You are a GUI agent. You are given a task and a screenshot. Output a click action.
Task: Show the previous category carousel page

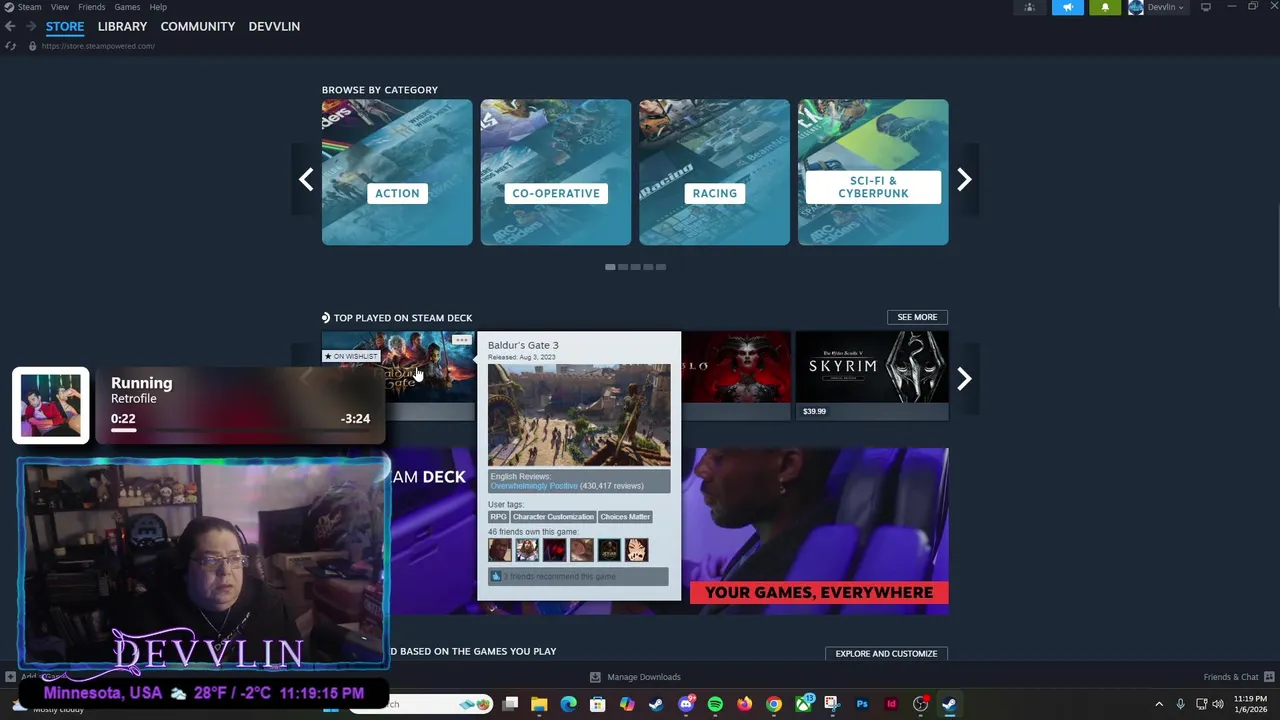(x=306, y=179)
